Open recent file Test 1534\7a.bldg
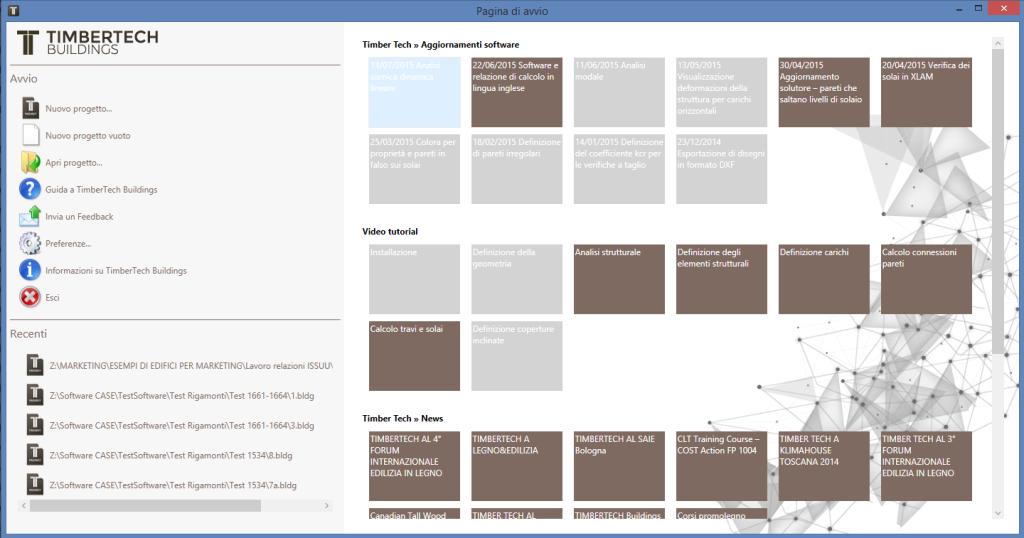The width and height of the screenshot is (1024, 538). 173,486
